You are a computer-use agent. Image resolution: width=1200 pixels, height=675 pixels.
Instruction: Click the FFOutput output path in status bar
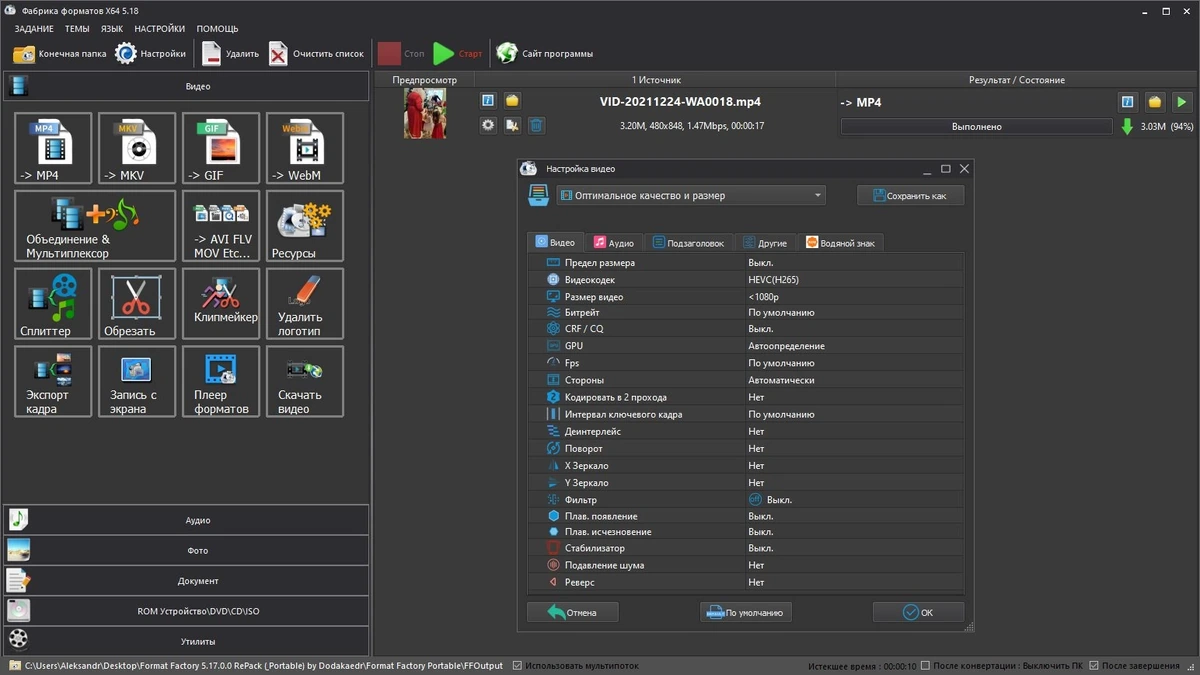pyautogui.click(x=266, y=666)
